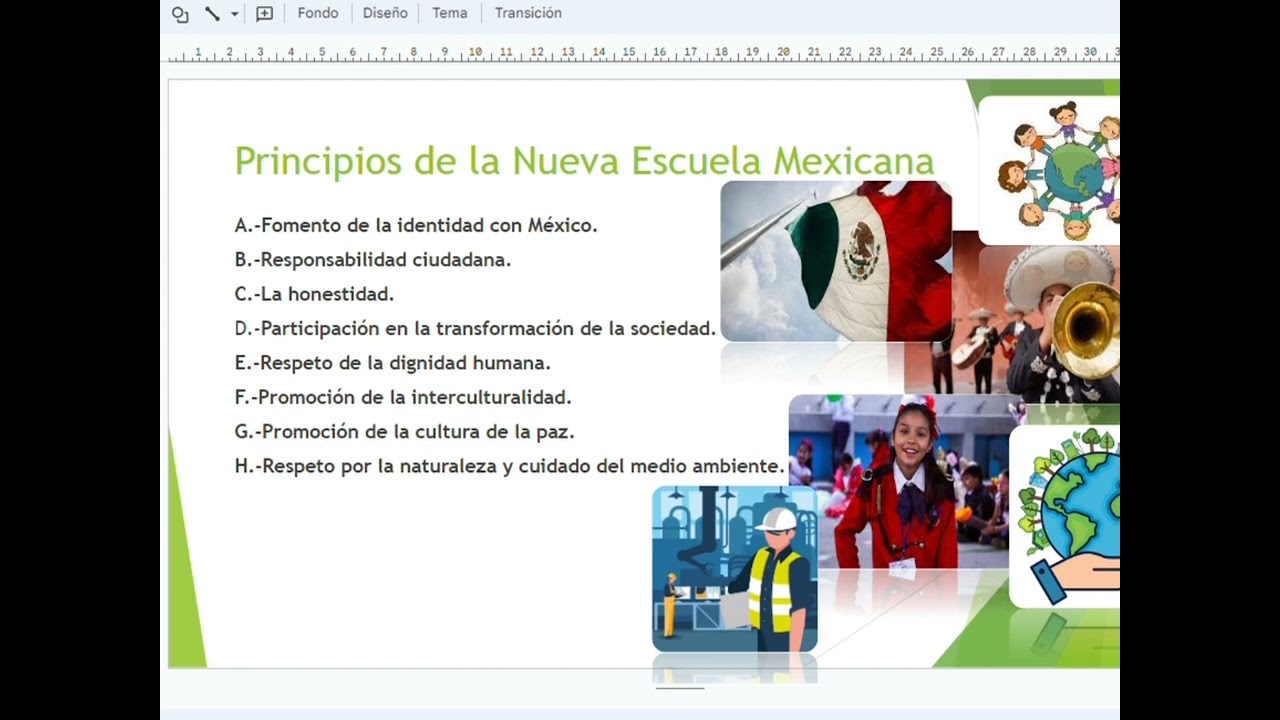The height and width of the screenshot is (720, 1280).
Task: Select the slide title Principios de la Nueva Escuela Mexicana
Action: pyautogui.click(x=584, y=160)
